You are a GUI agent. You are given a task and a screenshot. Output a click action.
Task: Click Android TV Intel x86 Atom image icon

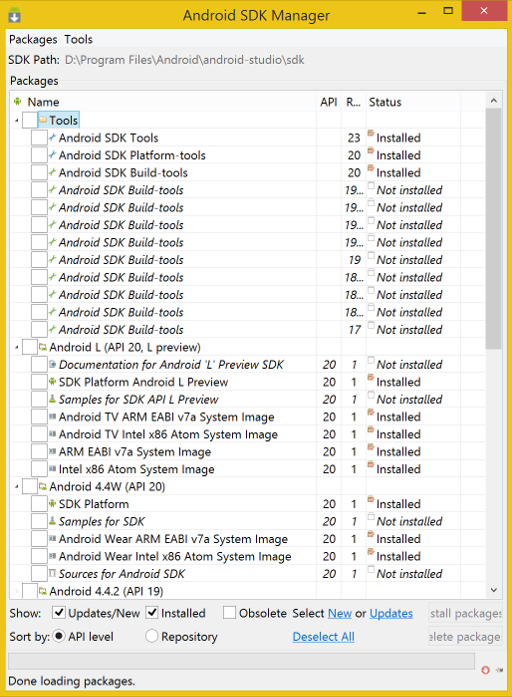pyautogui.click(x=52, y=434)
